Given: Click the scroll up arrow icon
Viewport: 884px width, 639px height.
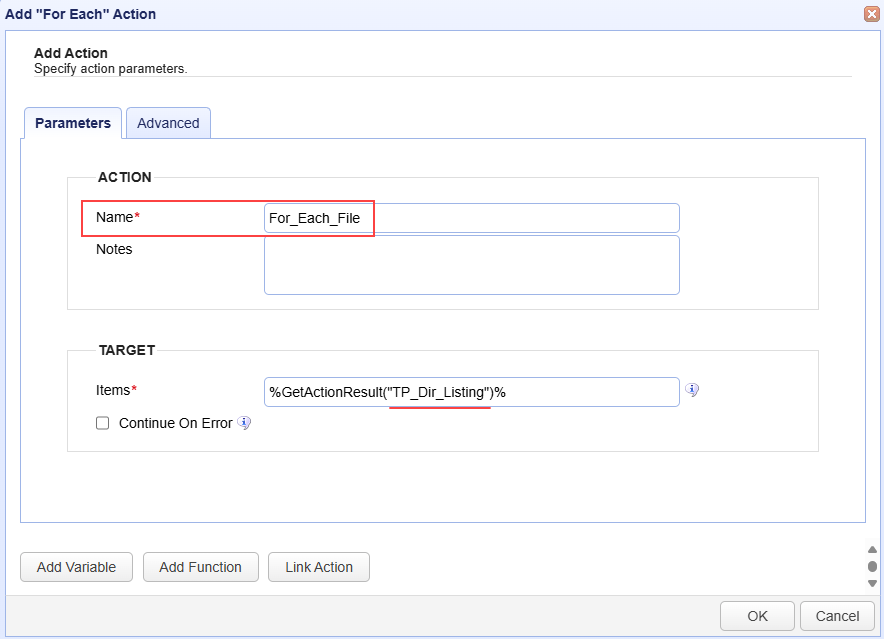Looking at the screenshot, I should 872,549.
